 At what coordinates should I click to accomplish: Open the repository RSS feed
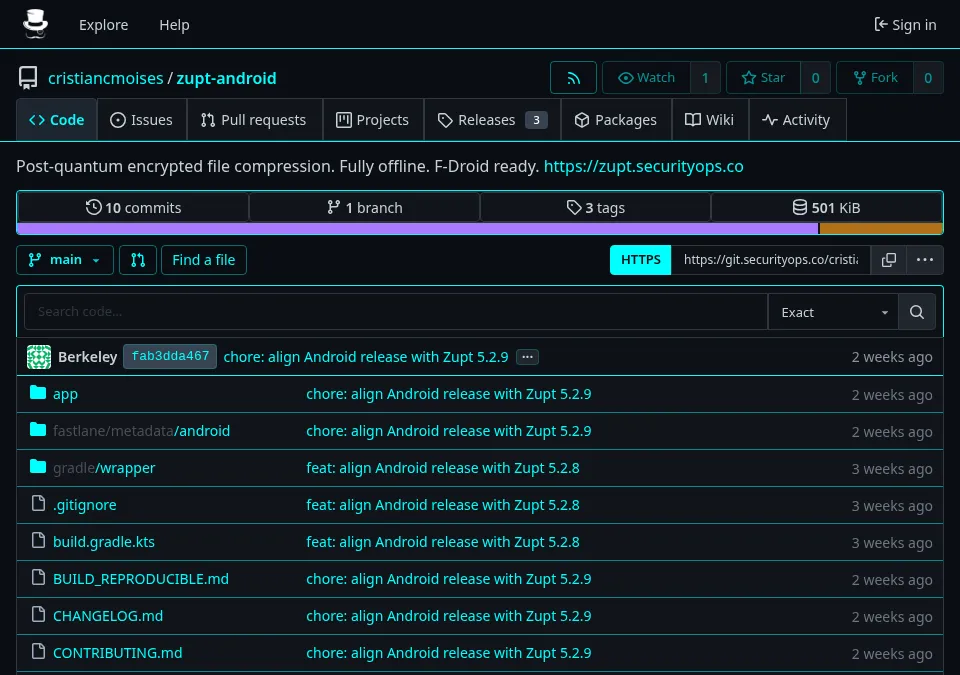coord(573,78)
